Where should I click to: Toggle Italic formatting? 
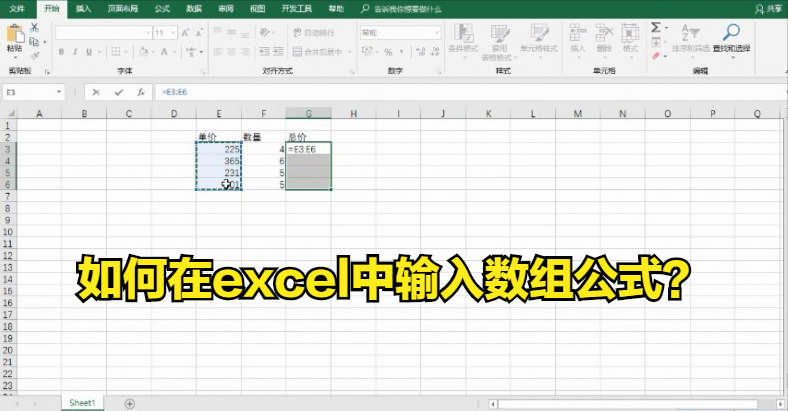[x=75, y=51]
